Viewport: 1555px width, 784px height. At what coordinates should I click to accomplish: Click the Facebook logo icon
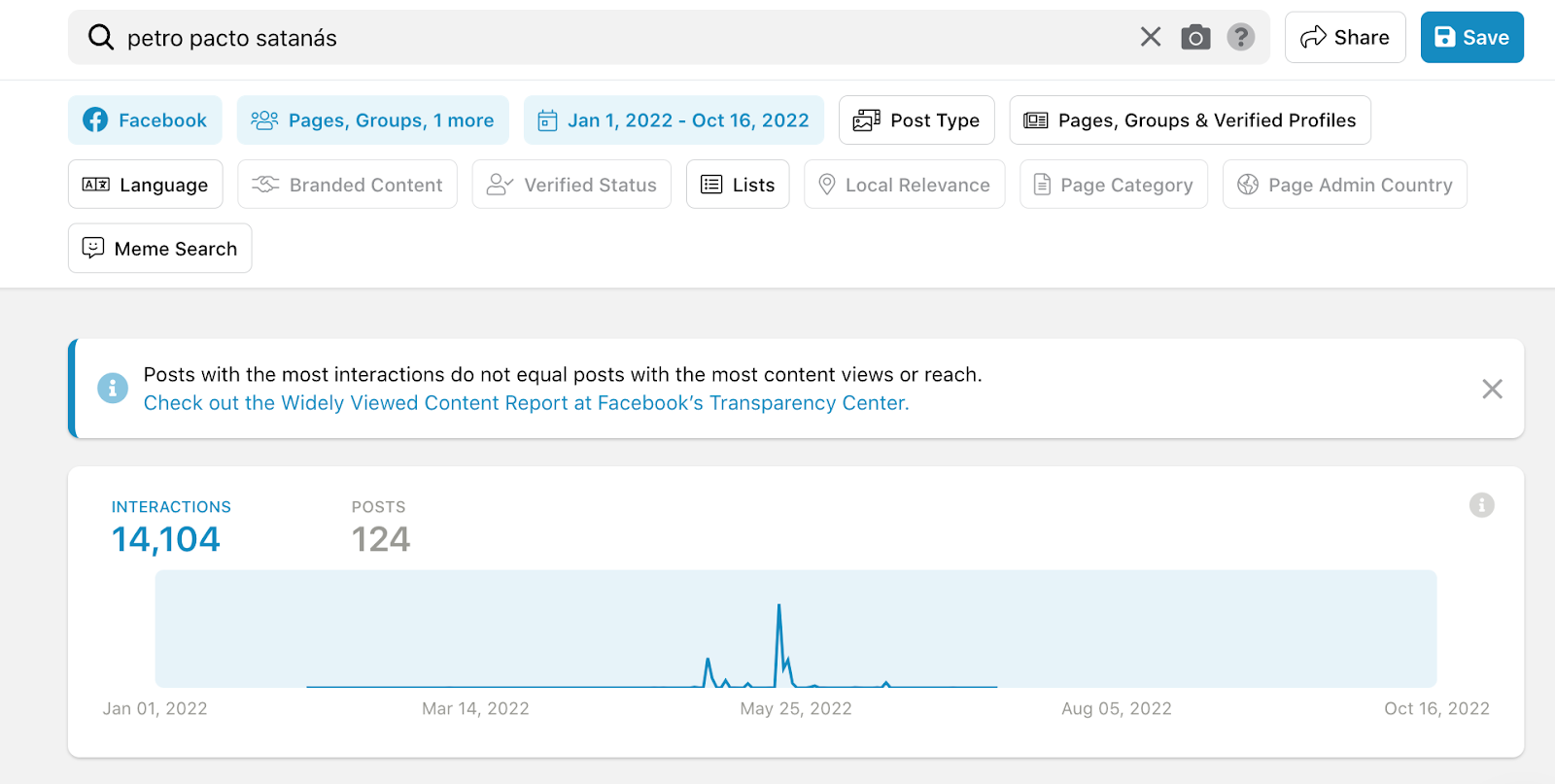pyautogui.click(x=95, y=119)
